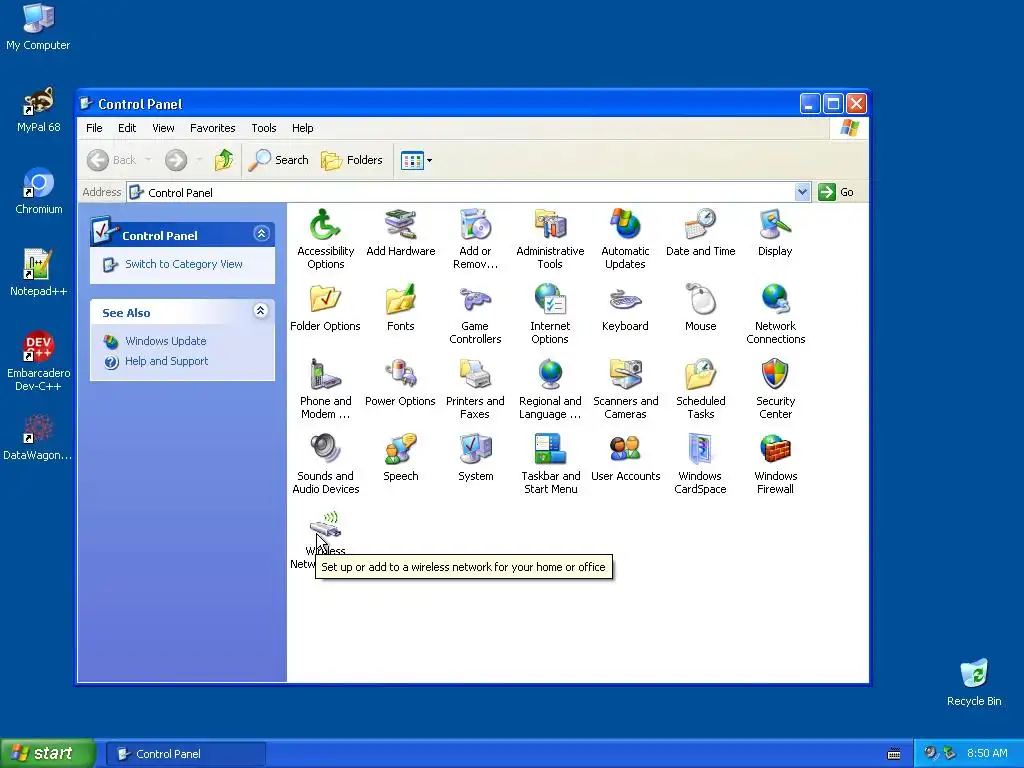The width and height of the screenshot is (1024, 768).
Task: Click the Back toolbar button
Action: 112,160
